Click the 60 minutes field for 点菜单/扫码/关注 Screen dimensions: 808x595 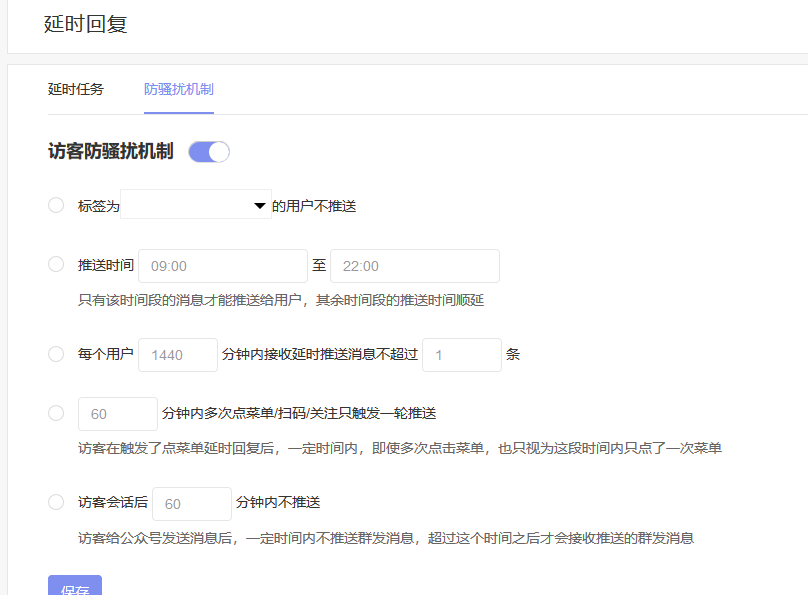point(118,414)
